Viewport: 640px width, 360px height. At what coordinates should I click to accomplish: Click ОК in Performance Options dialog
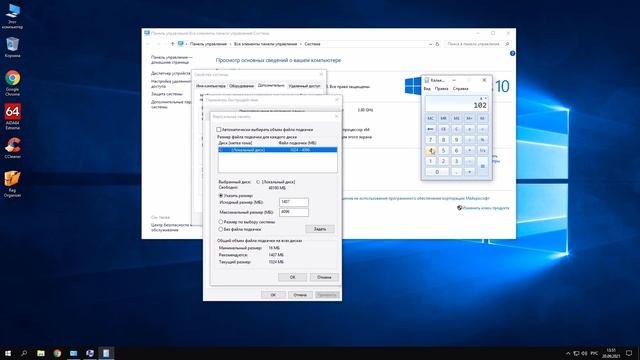coord(273,295)
